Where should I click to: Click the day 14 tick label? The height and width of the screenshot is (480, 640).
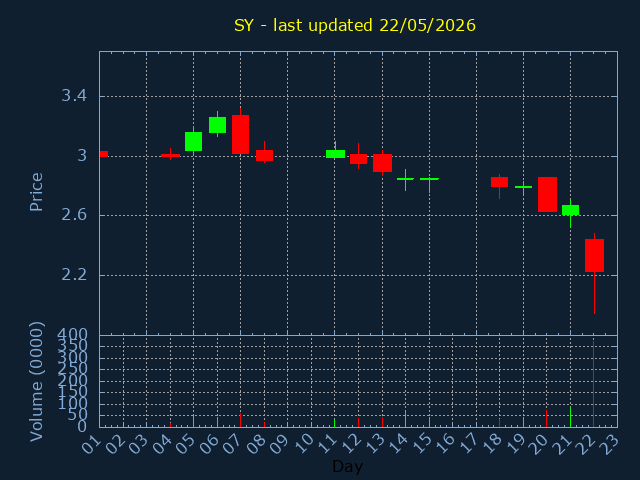click(398, 444)
